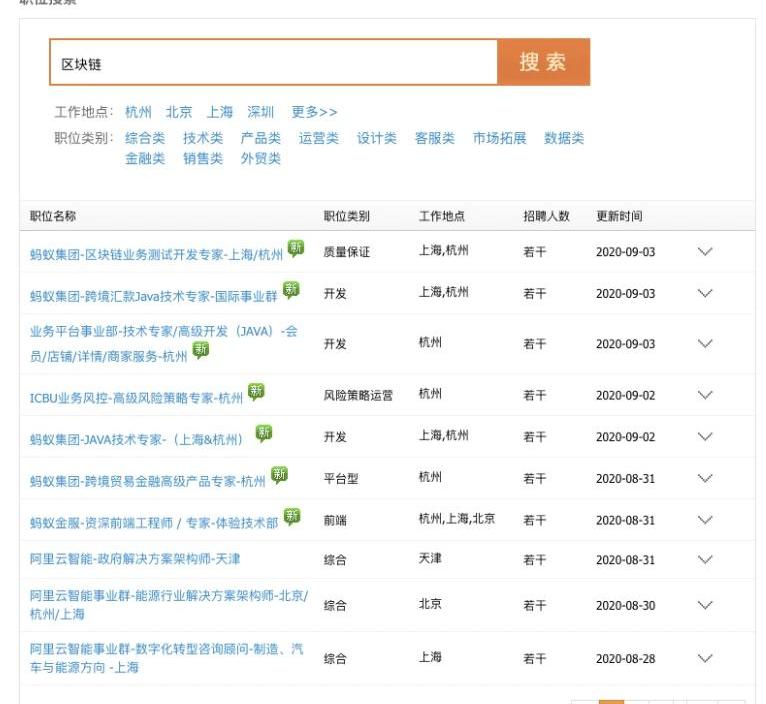The height and width of the screenshot is (704, 766).
Task: Expand the 业务平台事业部 JAVA row chevron
Action: pyautogui.click(x=704, y=343)
